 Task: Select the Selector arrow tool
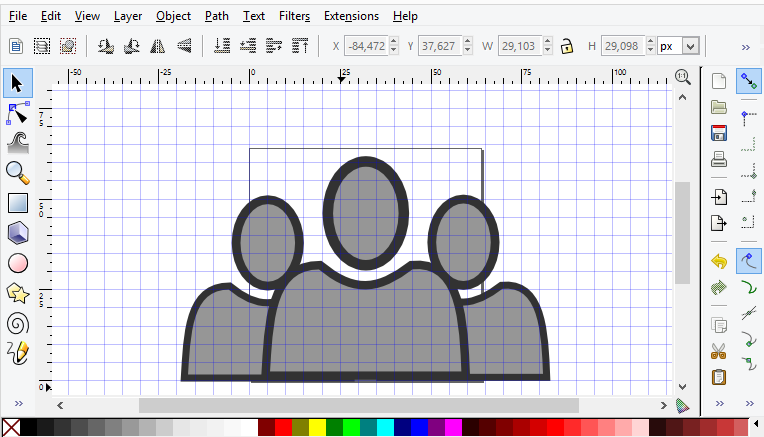(x=18, y=83)
